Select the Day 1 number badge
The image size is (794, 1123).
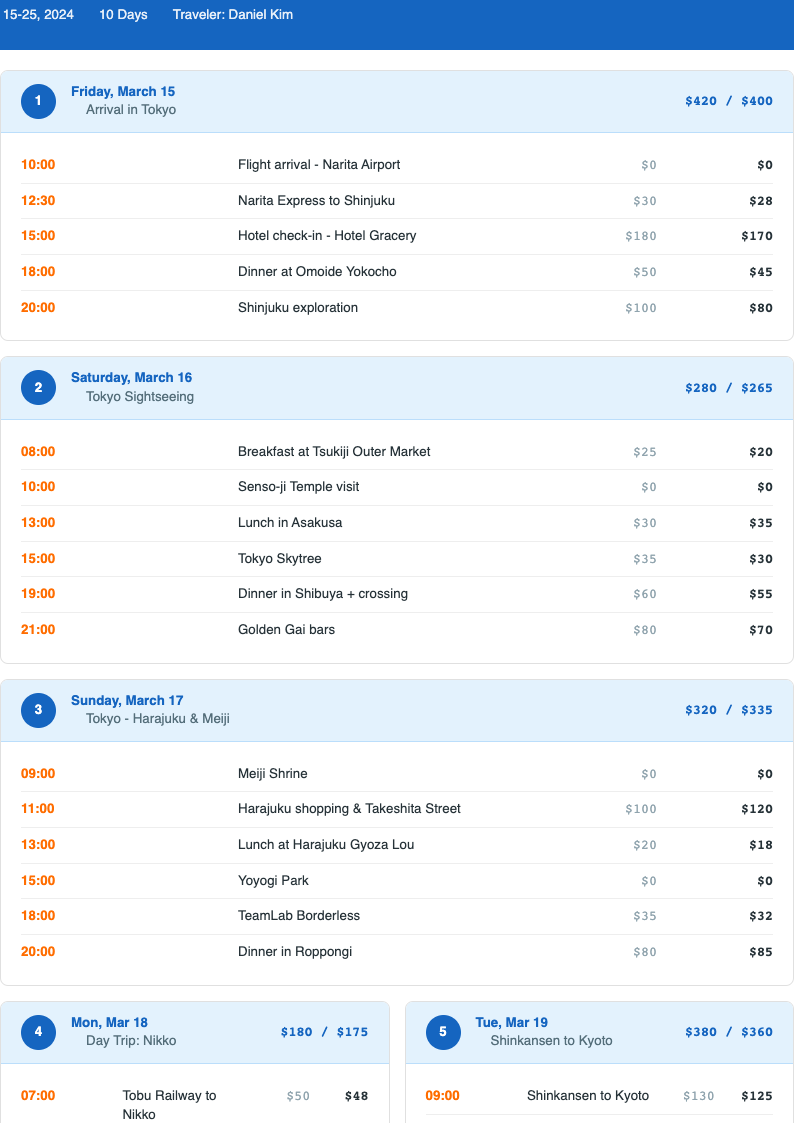(38, 101)
